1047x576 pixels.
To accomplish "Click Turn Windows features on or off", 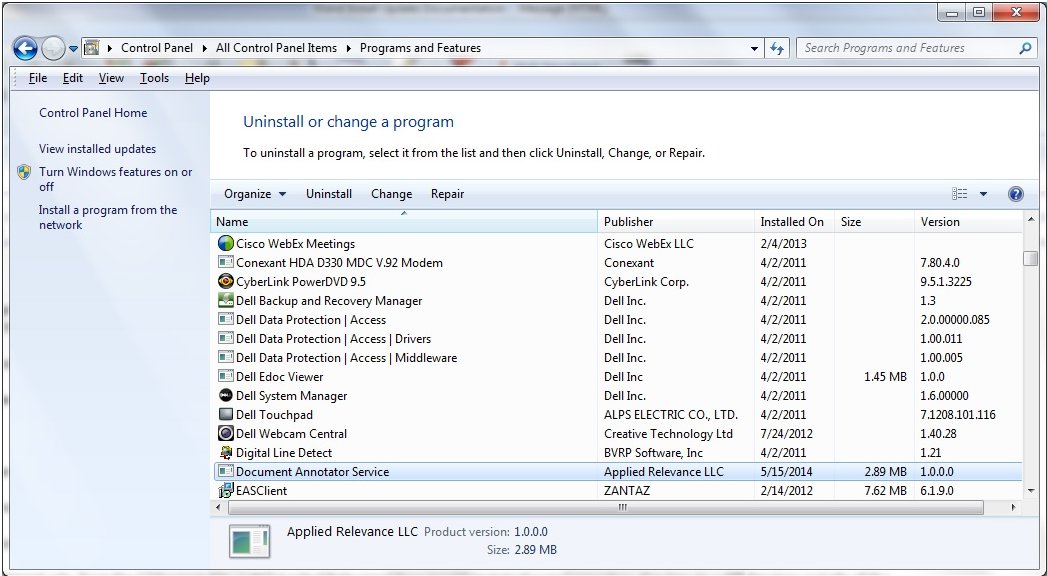I will click(116, 179).
